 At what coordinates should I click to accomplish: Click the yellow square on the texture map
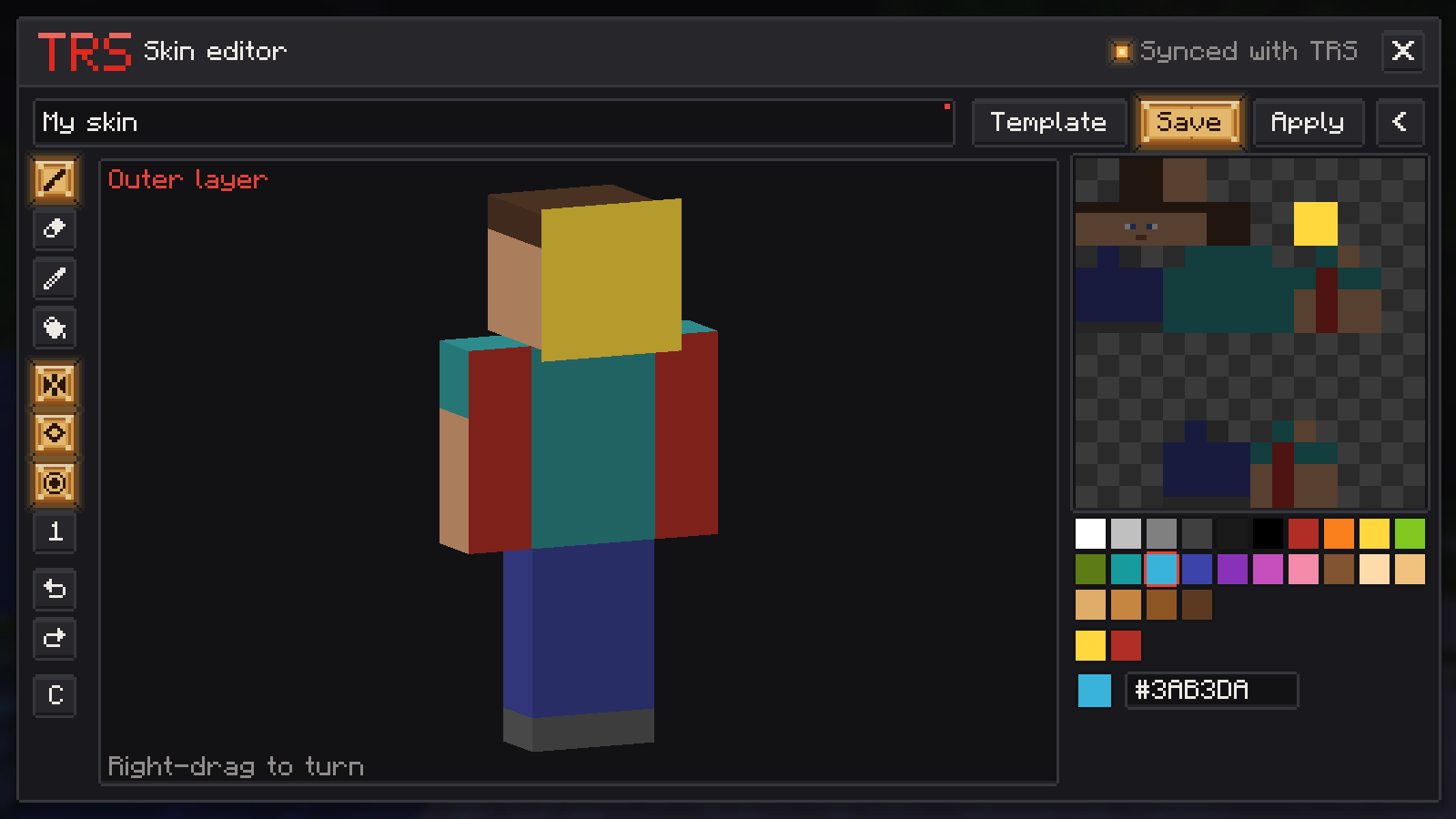[x=1316, y=224]
